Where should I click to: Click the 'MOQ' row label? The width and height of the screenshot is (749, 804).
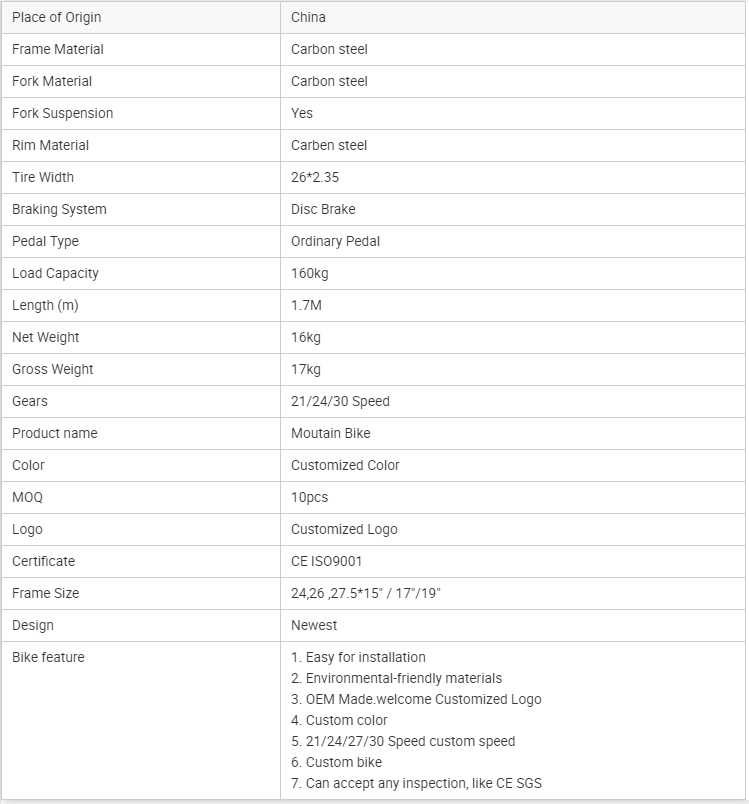(x=27, y=497)
